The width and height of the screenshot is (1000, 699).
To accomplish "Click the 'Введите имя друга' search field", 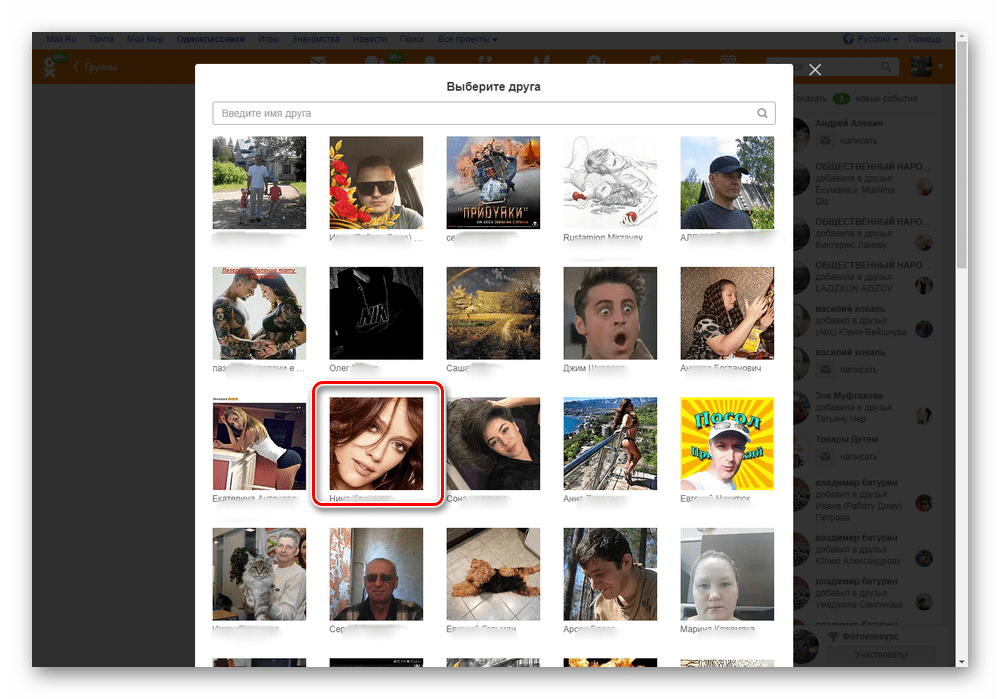I will (x=494, y=113).
